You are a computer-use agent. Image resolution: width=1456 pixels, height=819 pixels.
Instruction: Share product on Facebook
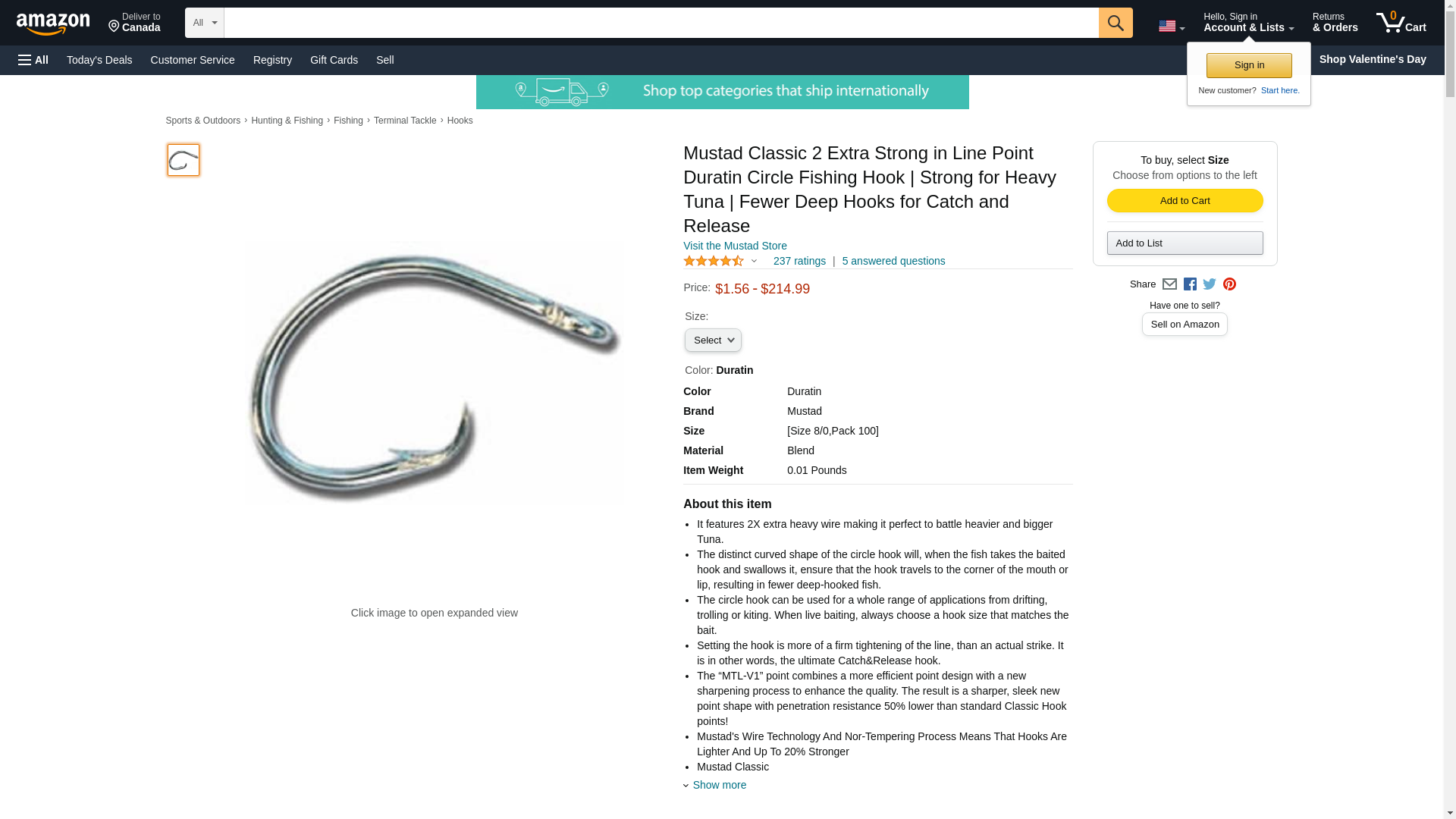click(1190, 284)
